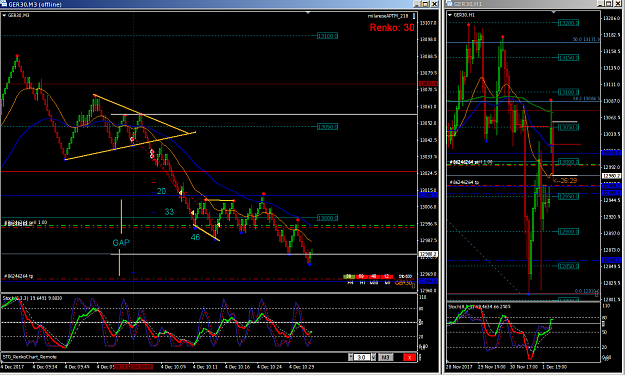
Task: Click the orange <--26:29 candle timer in the H1 chart
Action: coord(565,181)
